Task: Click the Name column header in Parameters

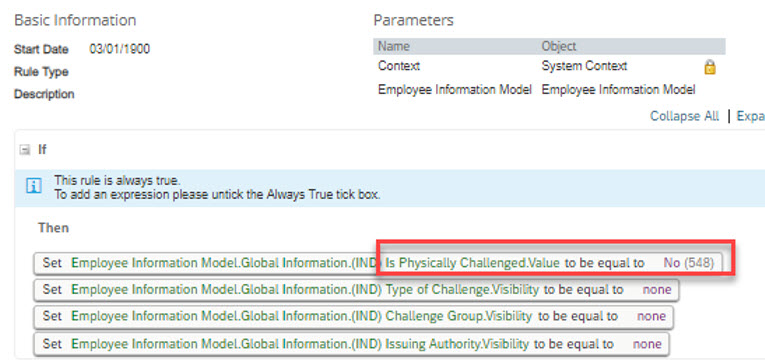Action: (394, 46)
